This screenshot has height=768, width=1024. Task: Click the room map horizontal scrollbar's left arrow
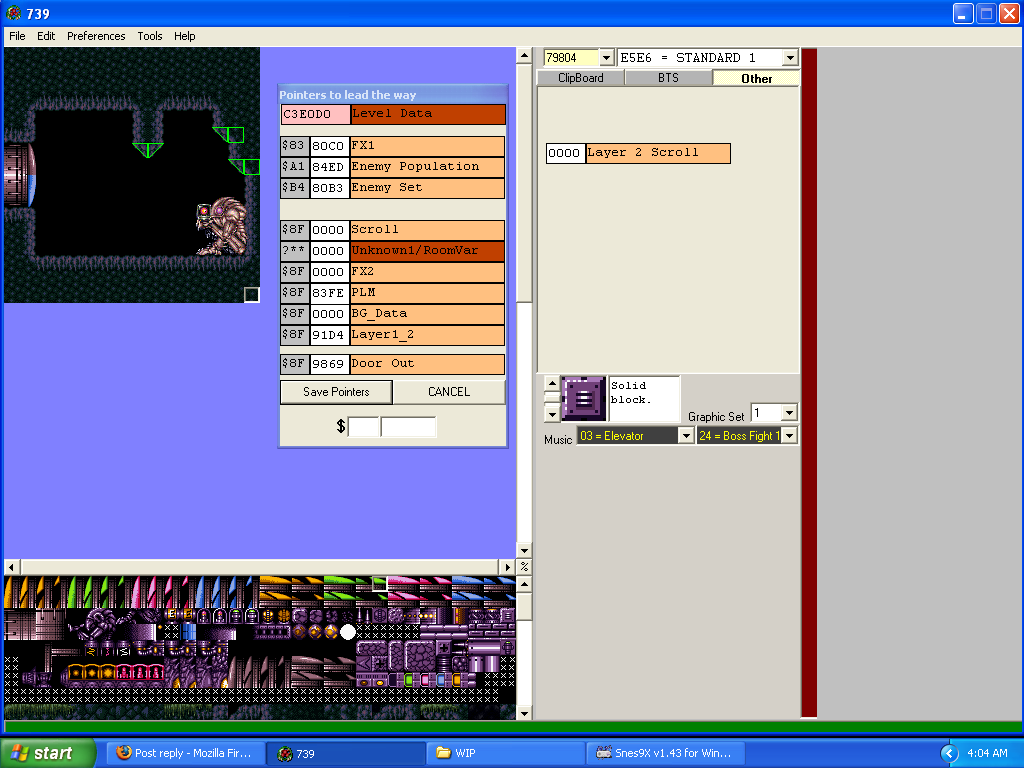[11, 566]
